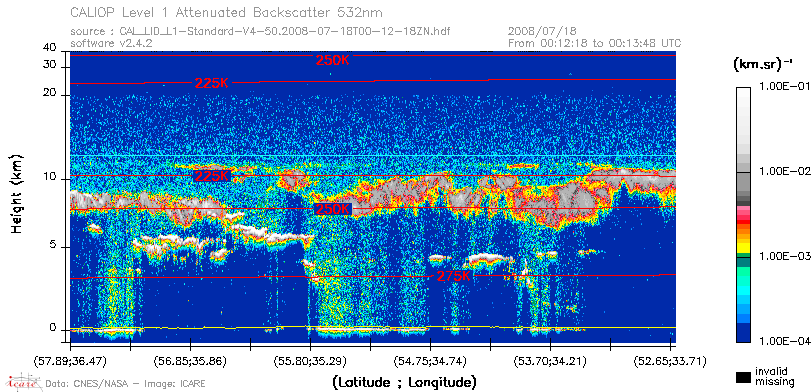Click the '225K' label near 10 km height
The height and width of the screenshot is (392, 811).
(x=212, y=176)
